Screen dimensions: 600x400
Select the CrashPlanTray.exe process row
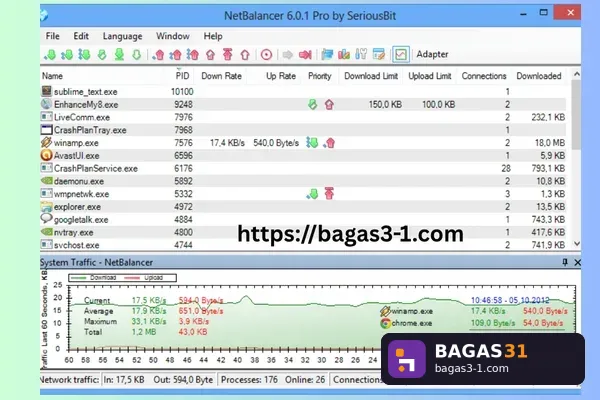click(x=303, y=130)
